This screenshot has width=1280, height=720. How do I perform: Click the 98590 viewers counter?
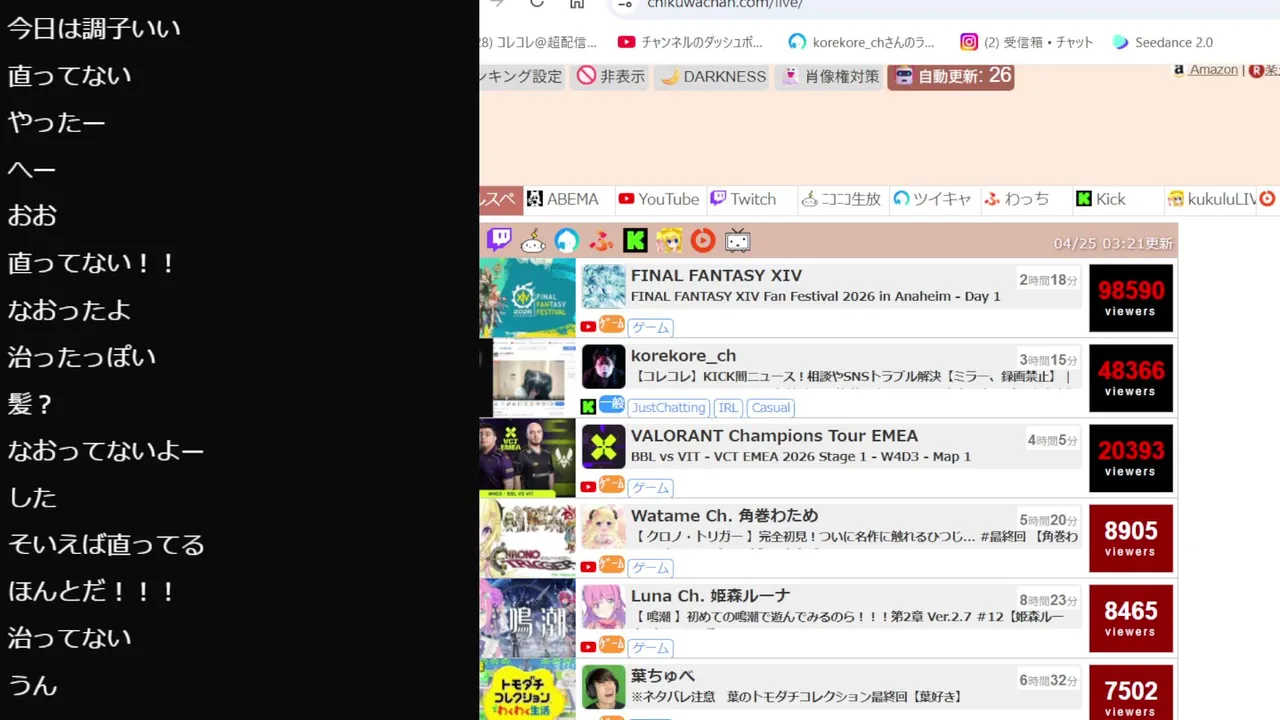(1131, 298)
